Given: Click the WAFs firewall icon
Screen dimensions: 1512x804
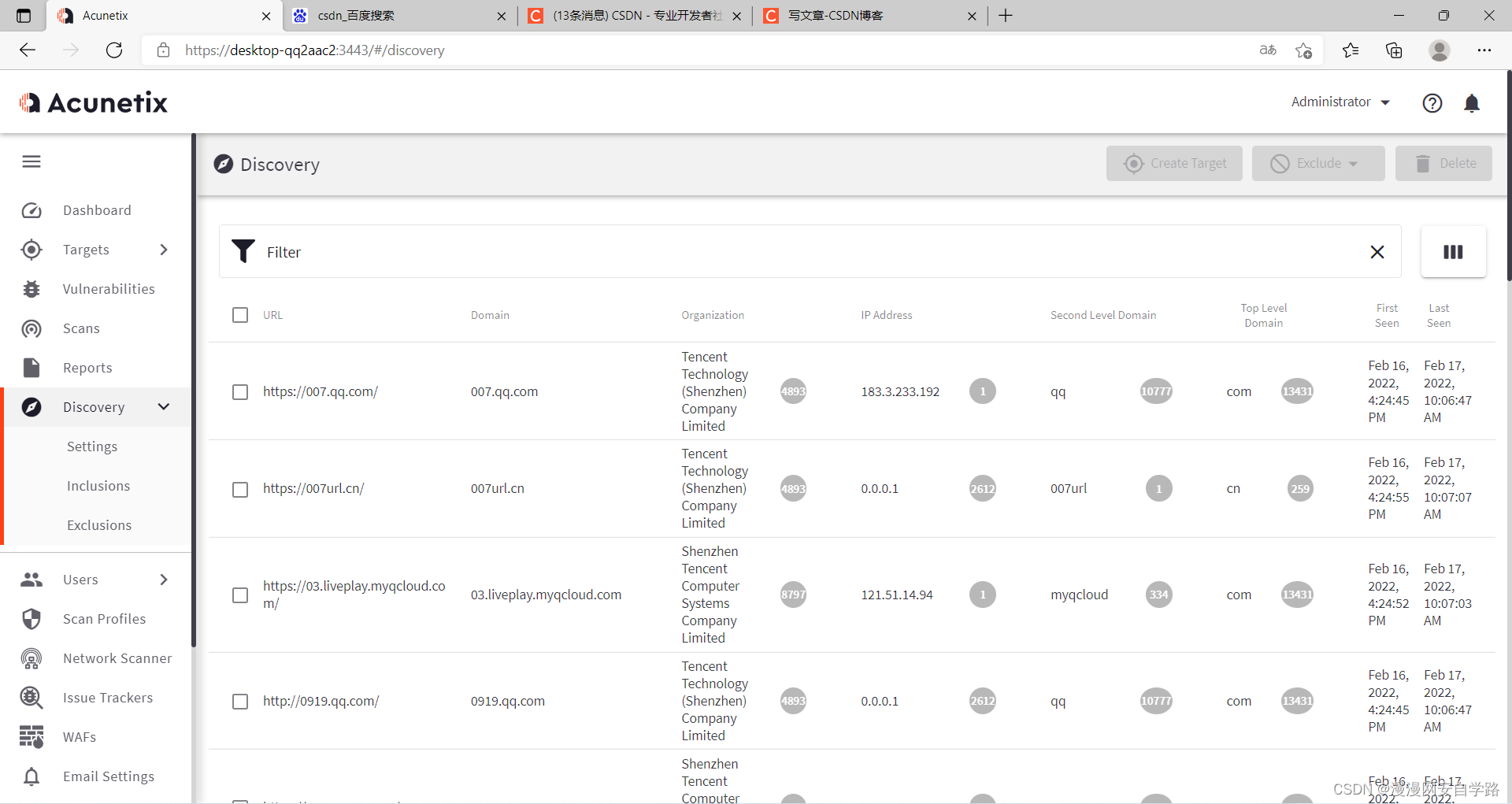Looking at the screenshot, I should [31, 737].
